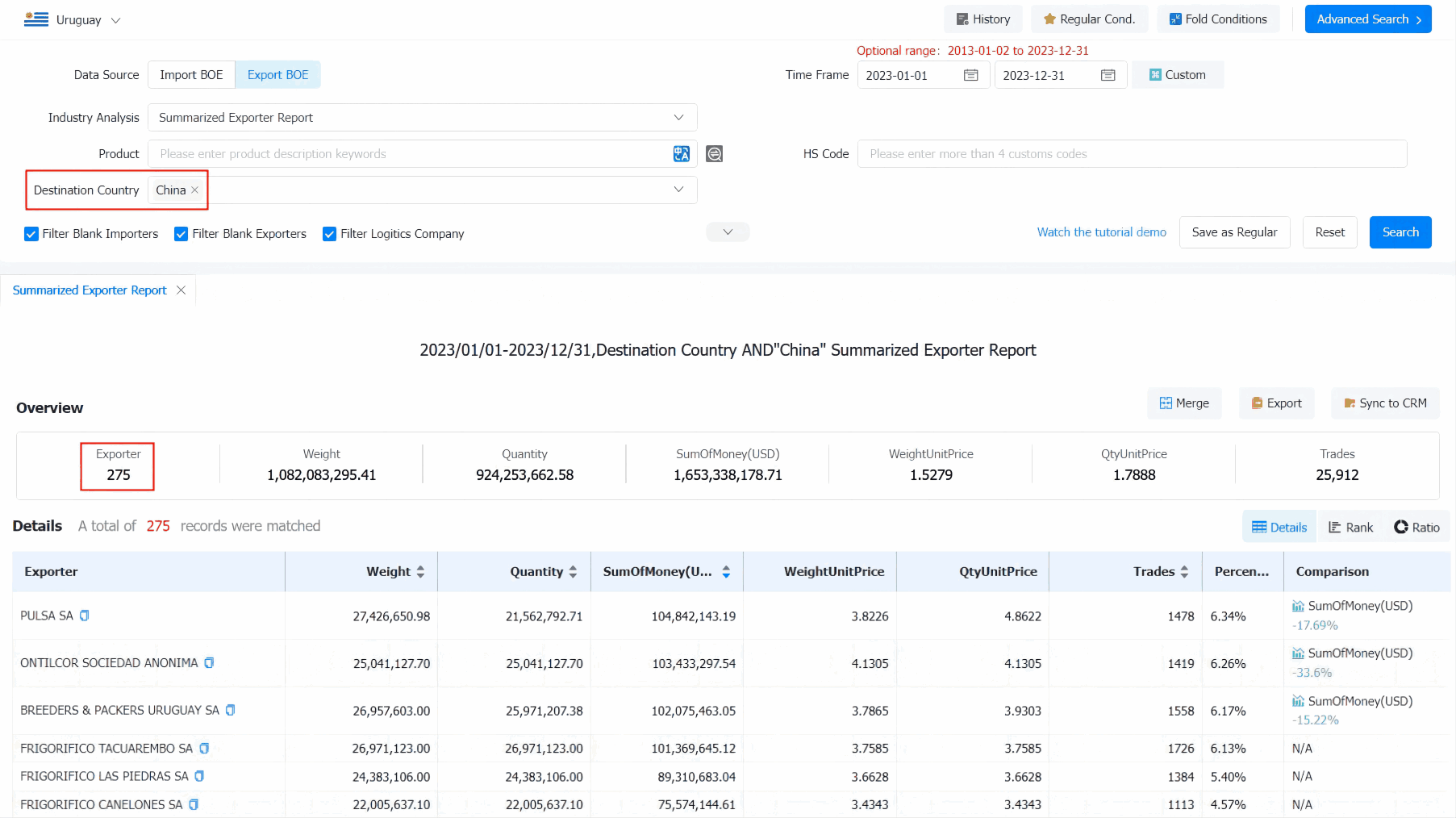Expand Industry Analysis report dropdown
The height and width of the screenshot is (818, 1456).
[x=422, y=118]
